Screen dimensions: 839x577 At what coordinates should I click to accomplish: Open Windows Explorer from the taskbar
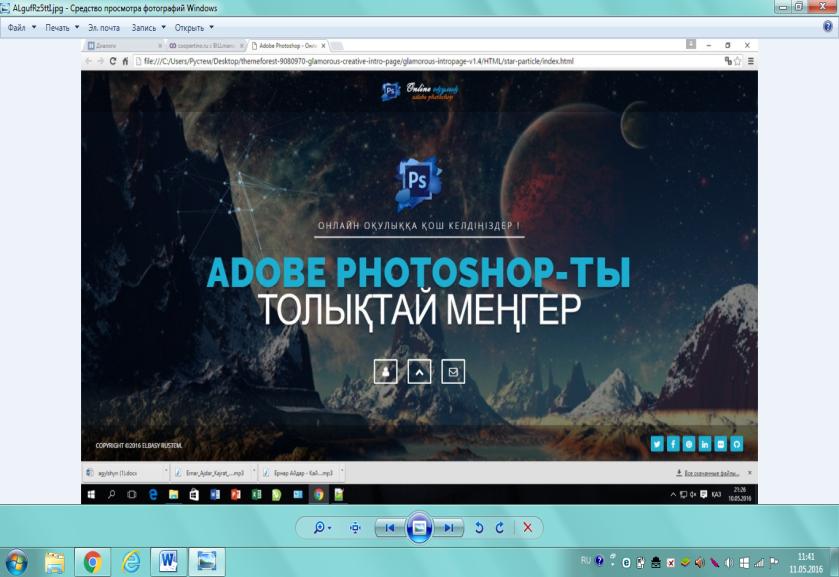pyautogui.click(x=55, y=562)
